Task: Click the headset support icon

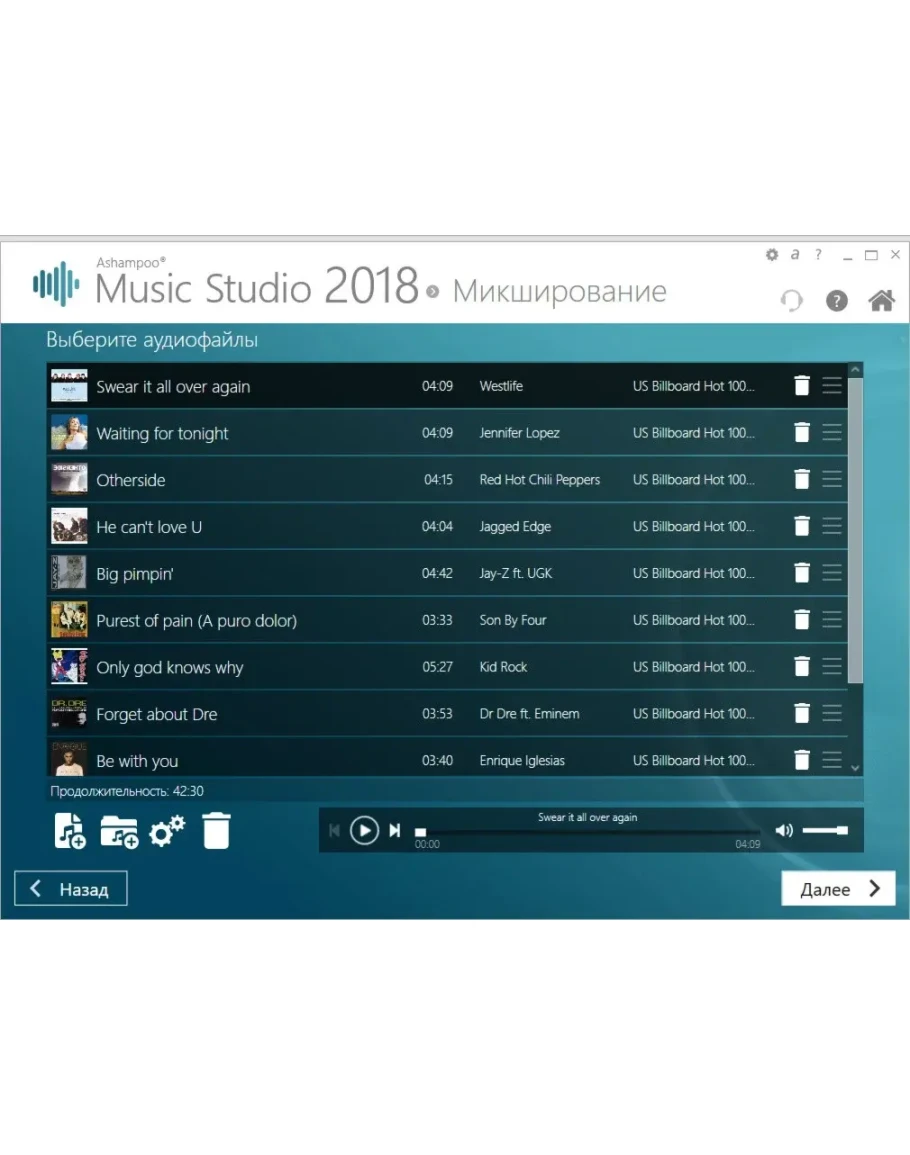Action: 791,301
